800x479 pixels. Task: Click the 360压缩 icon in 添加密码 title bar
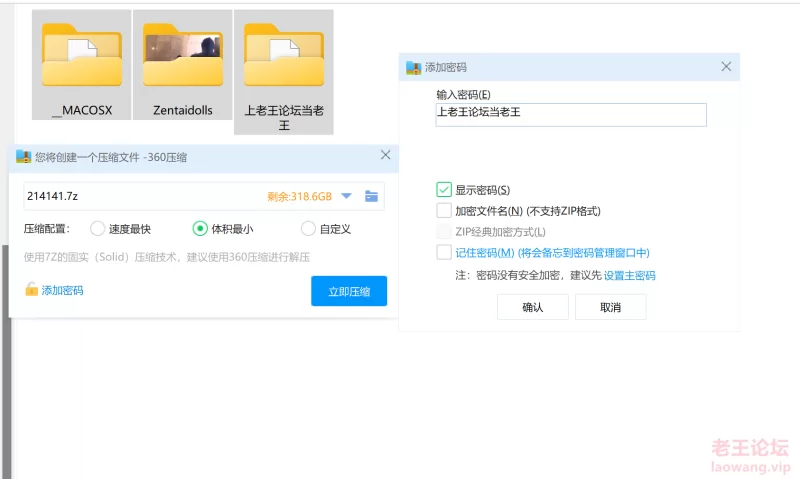pos(413,67)
